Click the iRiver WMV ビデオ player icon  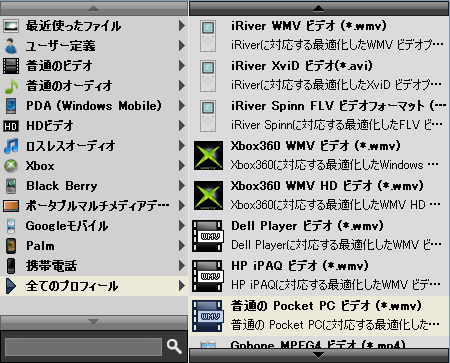(208, 36)
